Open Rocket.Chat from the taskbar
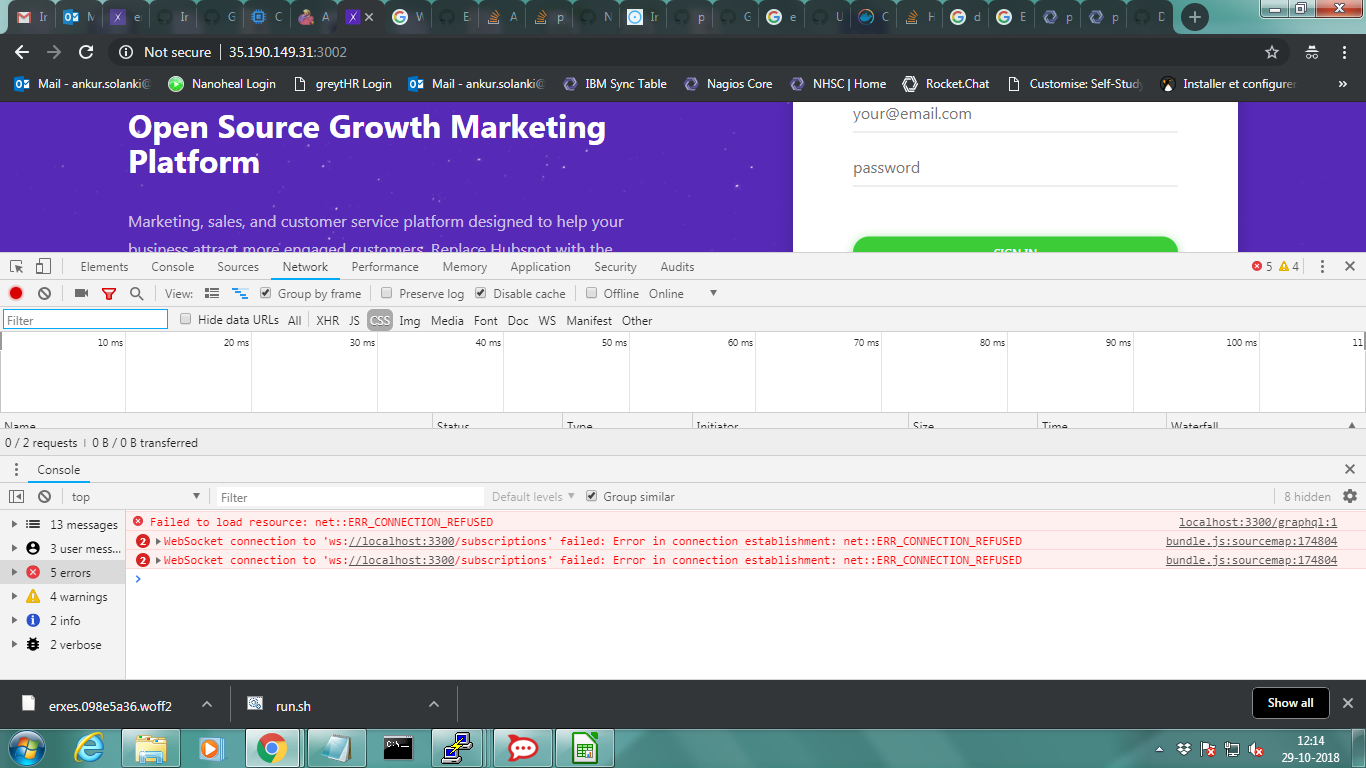Image resolution: width=1366 pixels, height=768 pixels. point(522,748)
